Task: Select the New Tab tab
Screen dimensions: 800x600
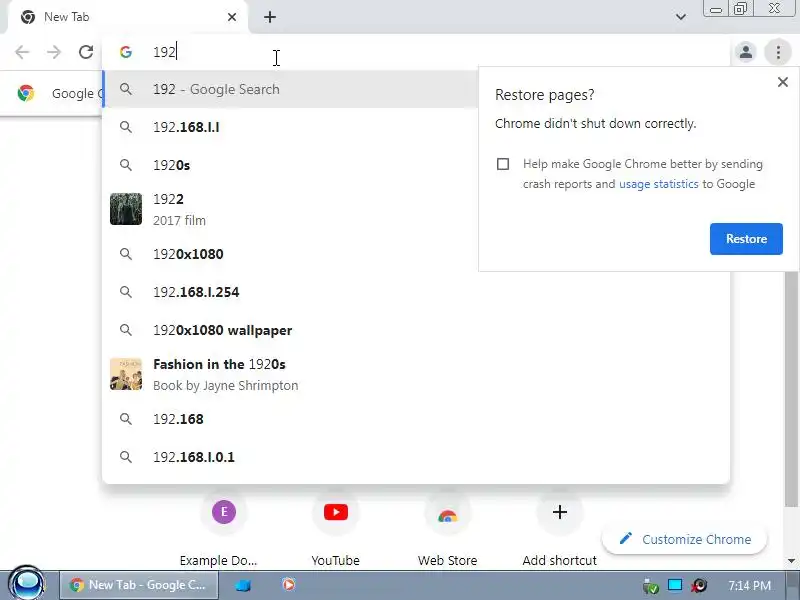Action: pyautogui.click(x=128, y=17)
